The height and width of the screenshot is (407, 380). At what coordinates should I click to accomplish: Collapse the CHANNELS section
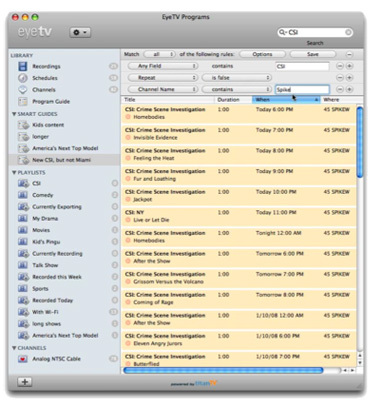(x=14, y=348)
